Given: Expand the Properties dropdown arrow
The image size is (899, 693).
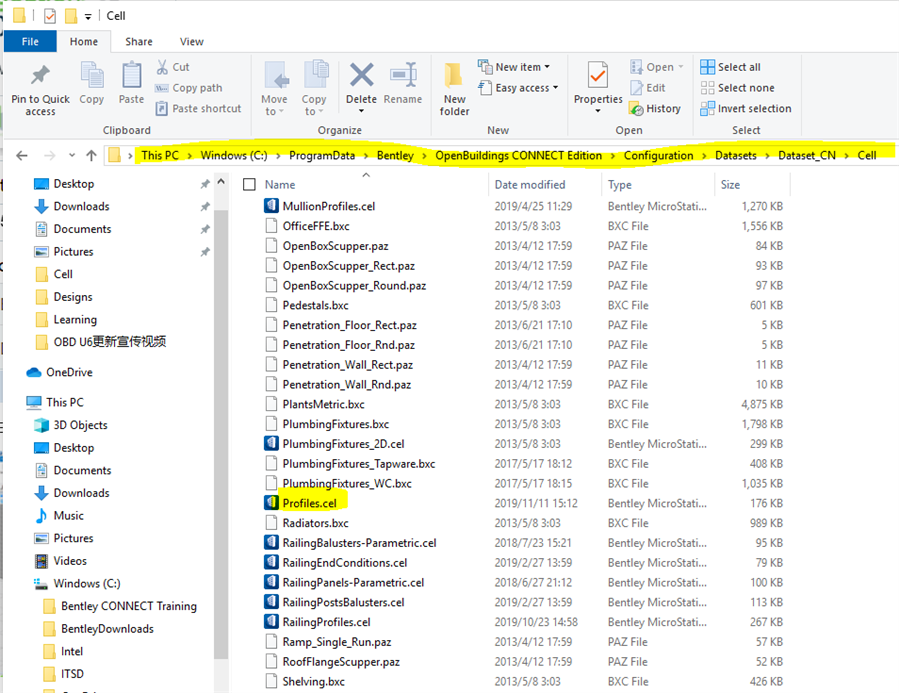Looking at the screenshot, I should [598, 111].
